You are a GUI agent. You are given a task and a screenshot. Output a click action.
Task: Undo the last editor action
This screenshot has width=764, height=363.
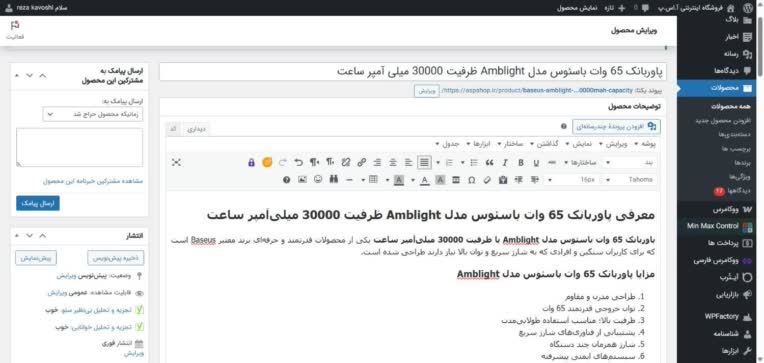299,162
